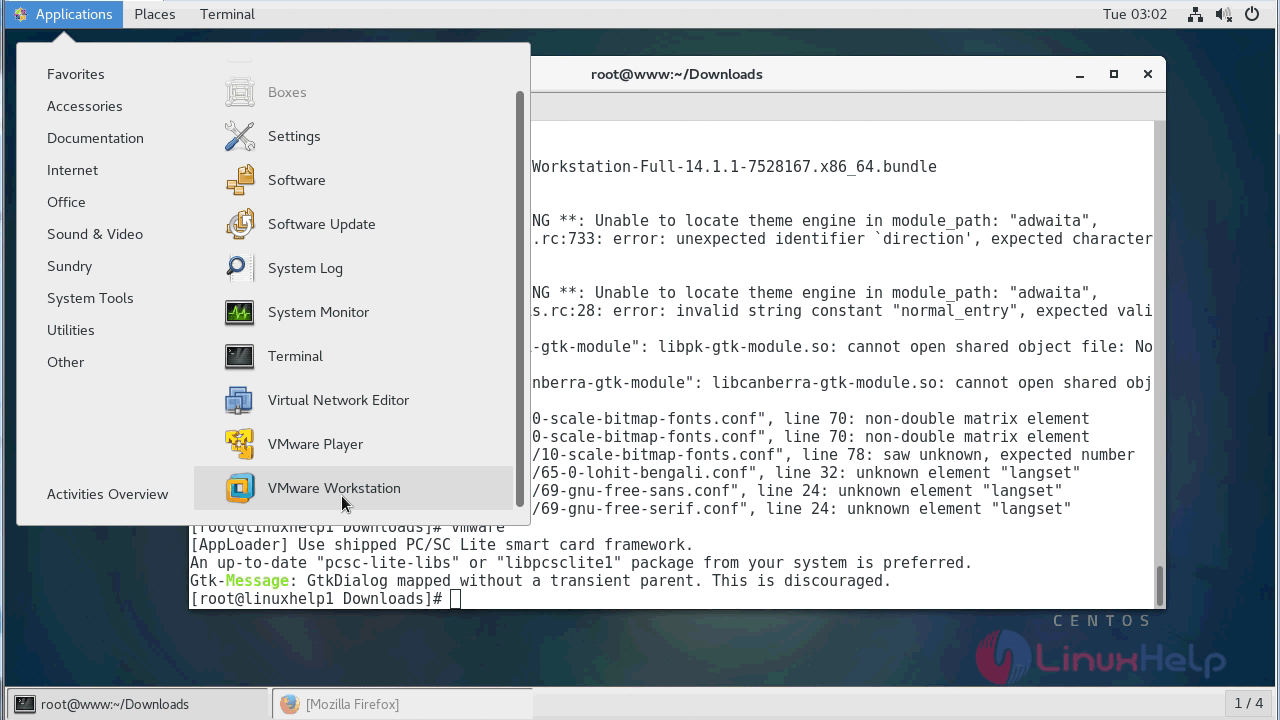The width and height of the screenshot is (1280, 720).
Task: Select the Favorites category
Action: pos(76,74)
